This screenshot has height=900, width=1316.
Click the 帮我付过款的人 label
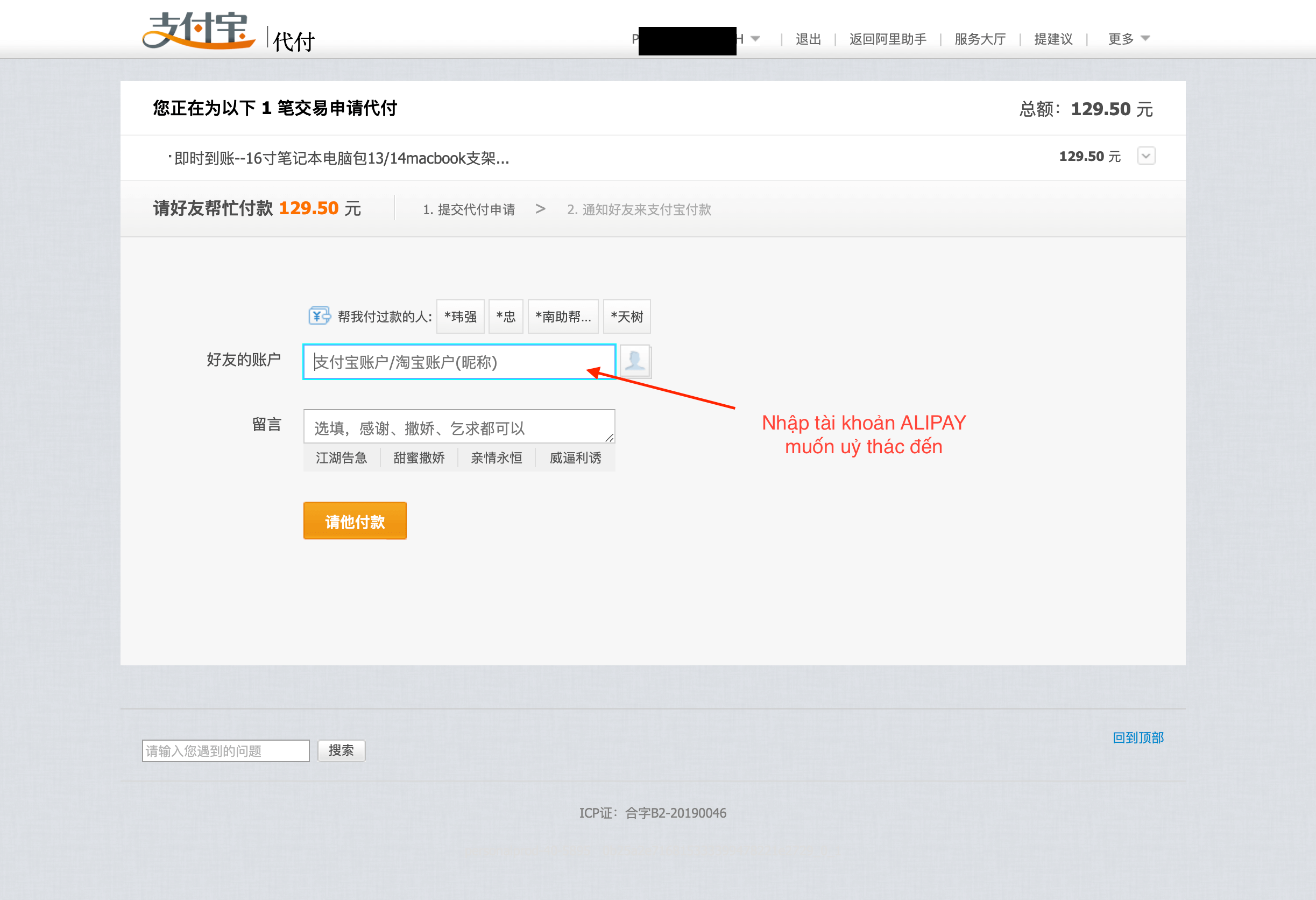[385, 317]
